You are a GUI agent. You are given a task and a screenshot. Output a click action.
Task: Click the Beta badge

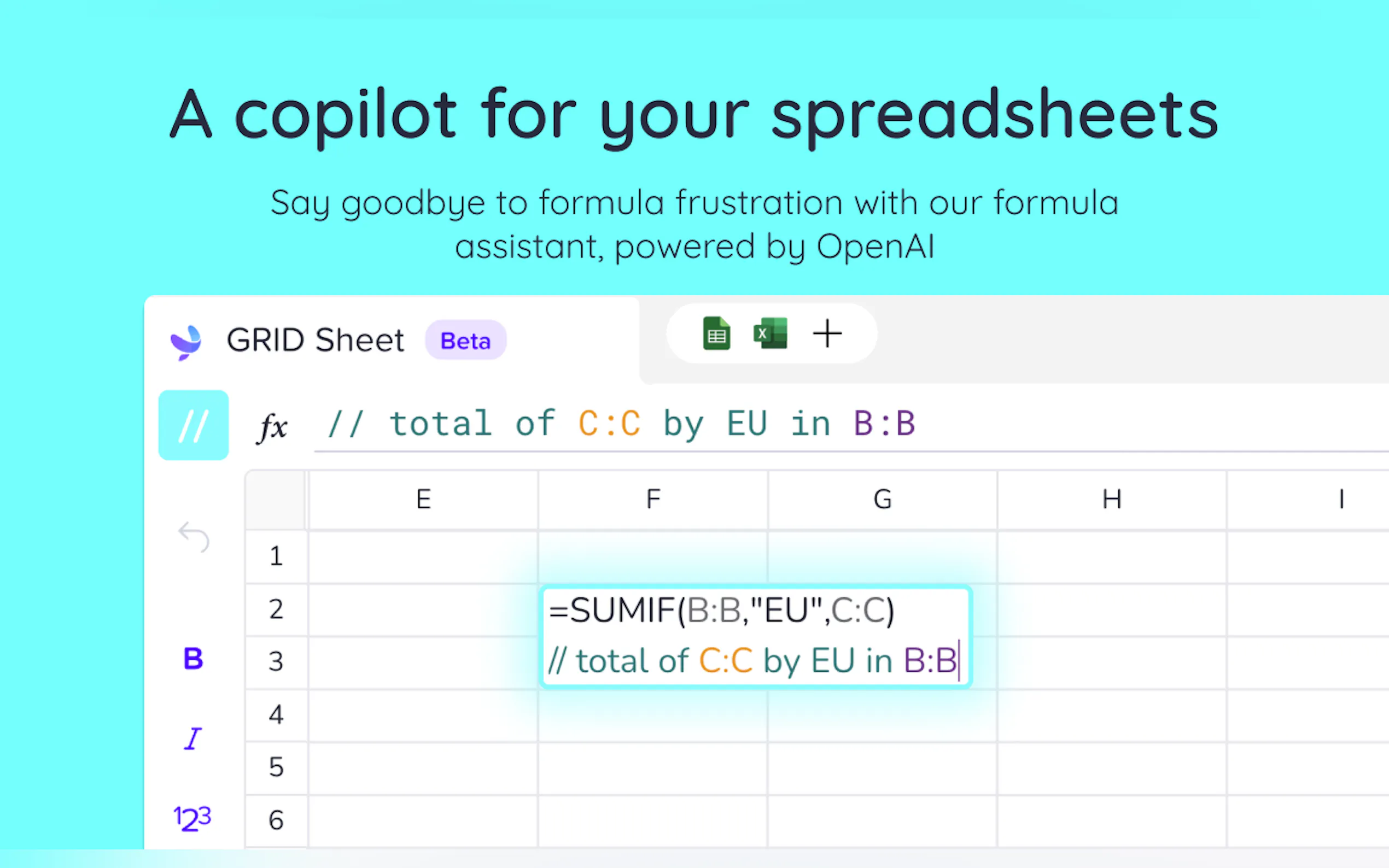point(465,341)
